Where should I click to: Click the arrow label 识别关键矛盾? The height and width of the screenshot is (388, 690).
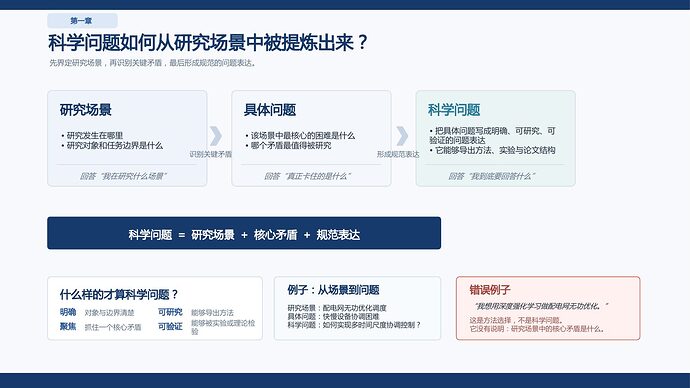[211, 154]
